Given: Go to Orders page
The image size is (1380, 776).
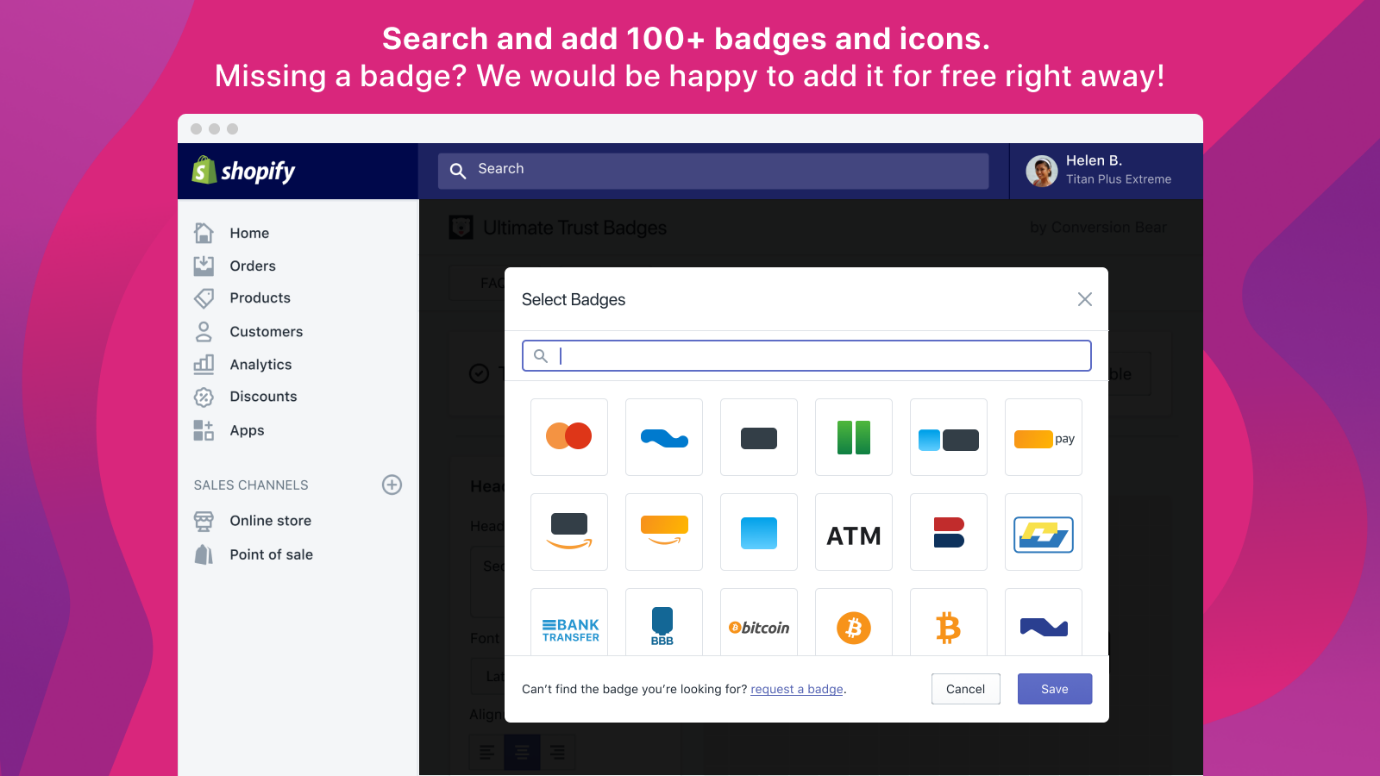Looking at the screenshot, I should click(x=252, y=266).
